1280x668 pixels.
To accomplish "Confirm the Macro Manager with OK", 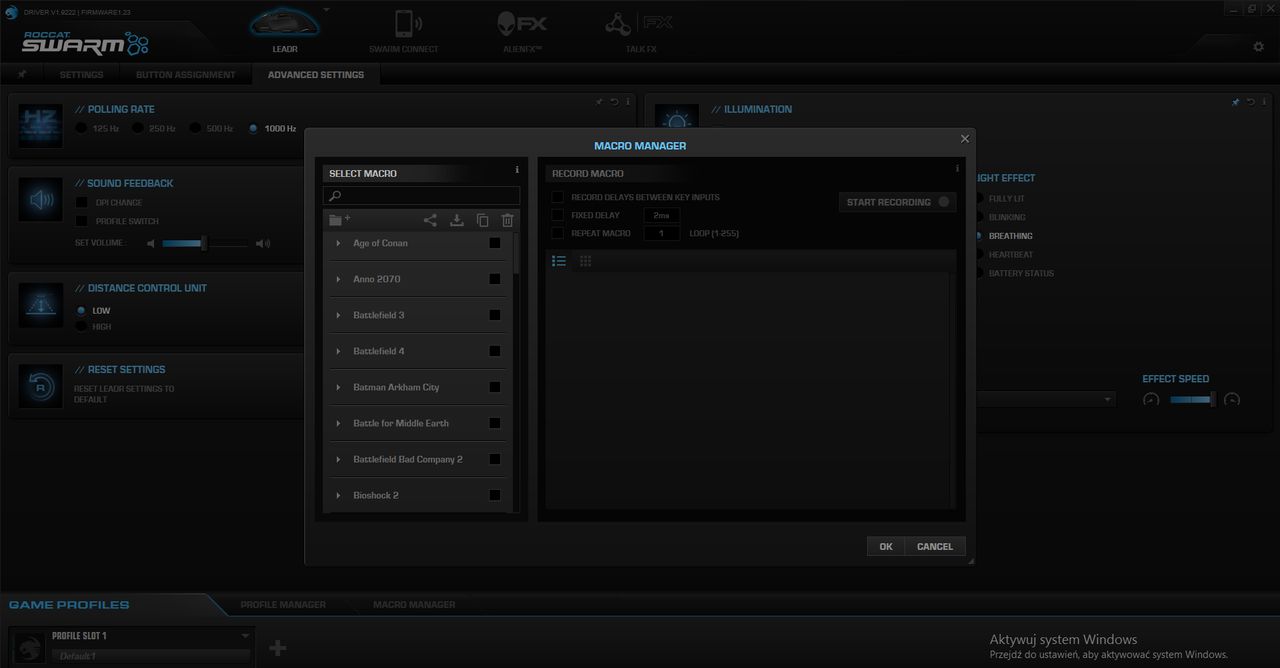I will coord(886,546).
